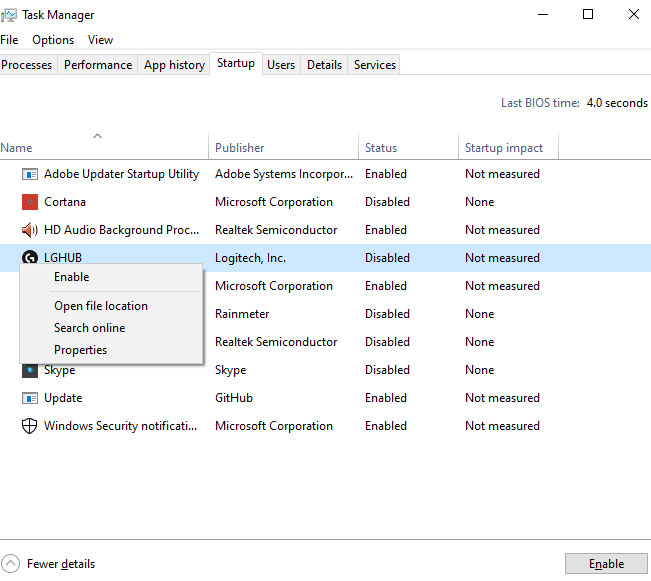651x581 pixels.
Task: Switch to the App history tab
Action: coord(174,65)
